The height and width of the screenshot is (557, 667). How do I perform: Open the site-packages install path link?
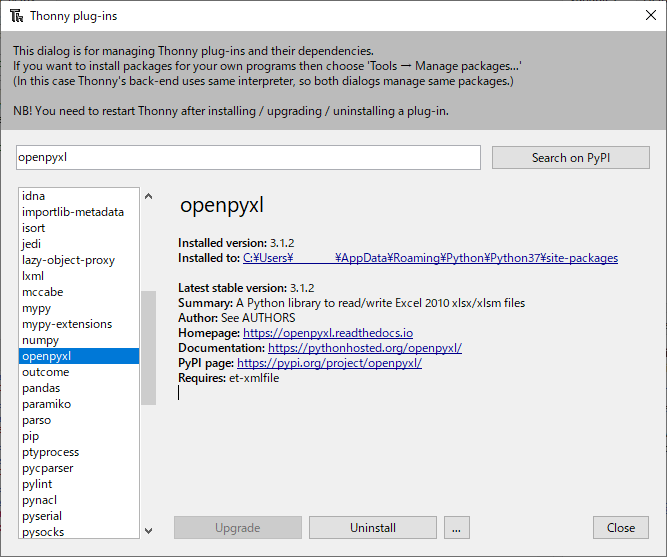[430, 258]
